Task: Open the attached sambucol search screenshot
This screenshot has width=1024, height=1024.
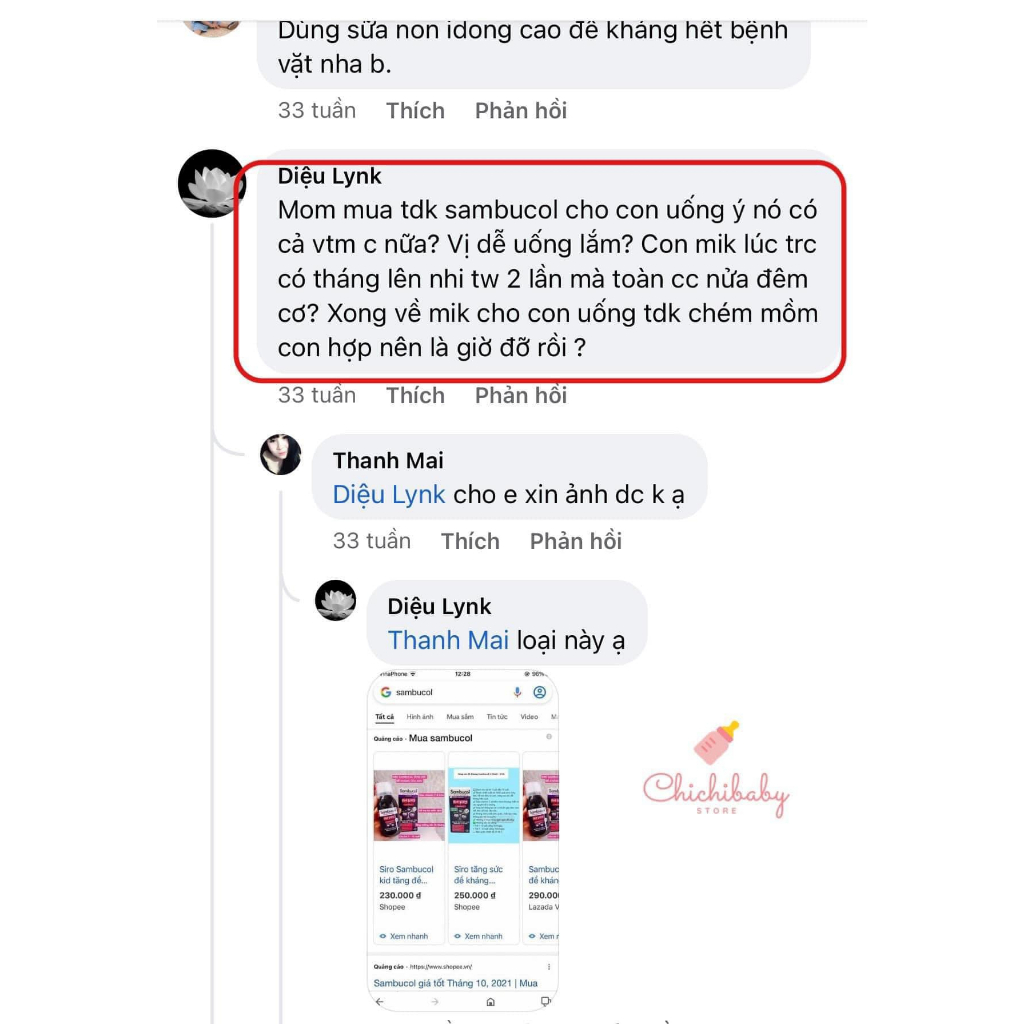Action: coord(463,840)
